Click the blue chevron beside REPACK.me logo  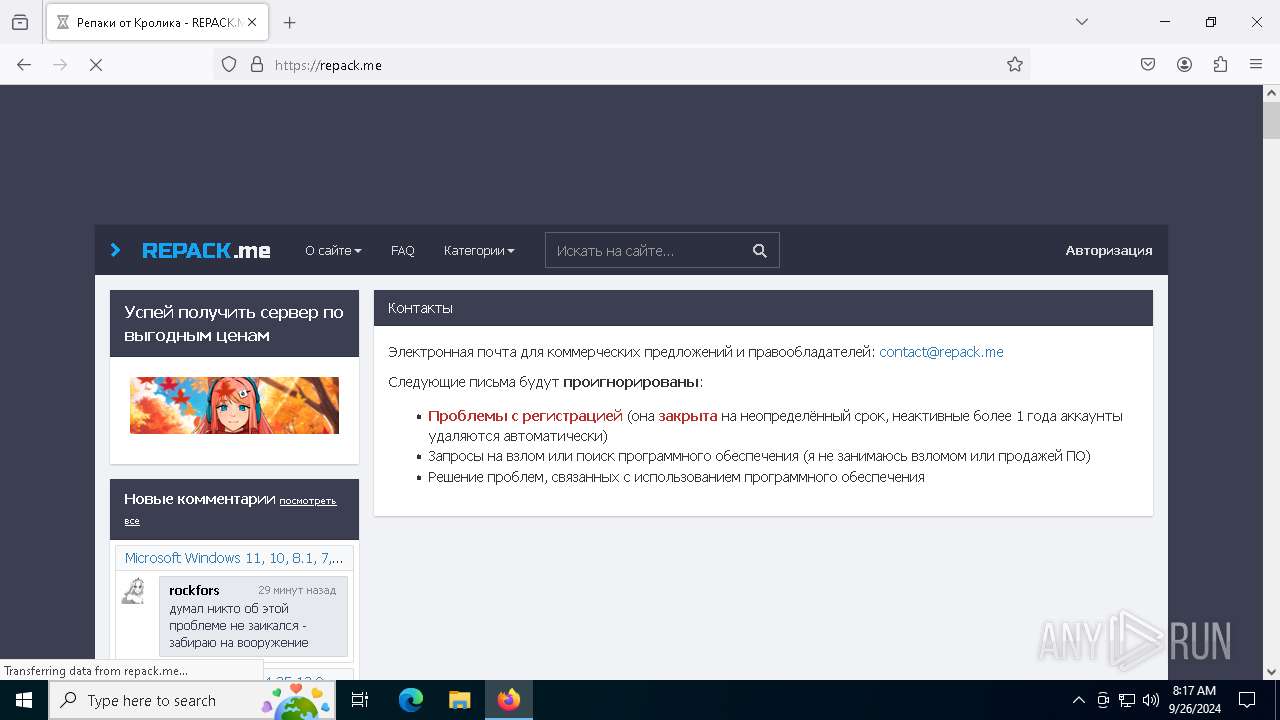115,250
